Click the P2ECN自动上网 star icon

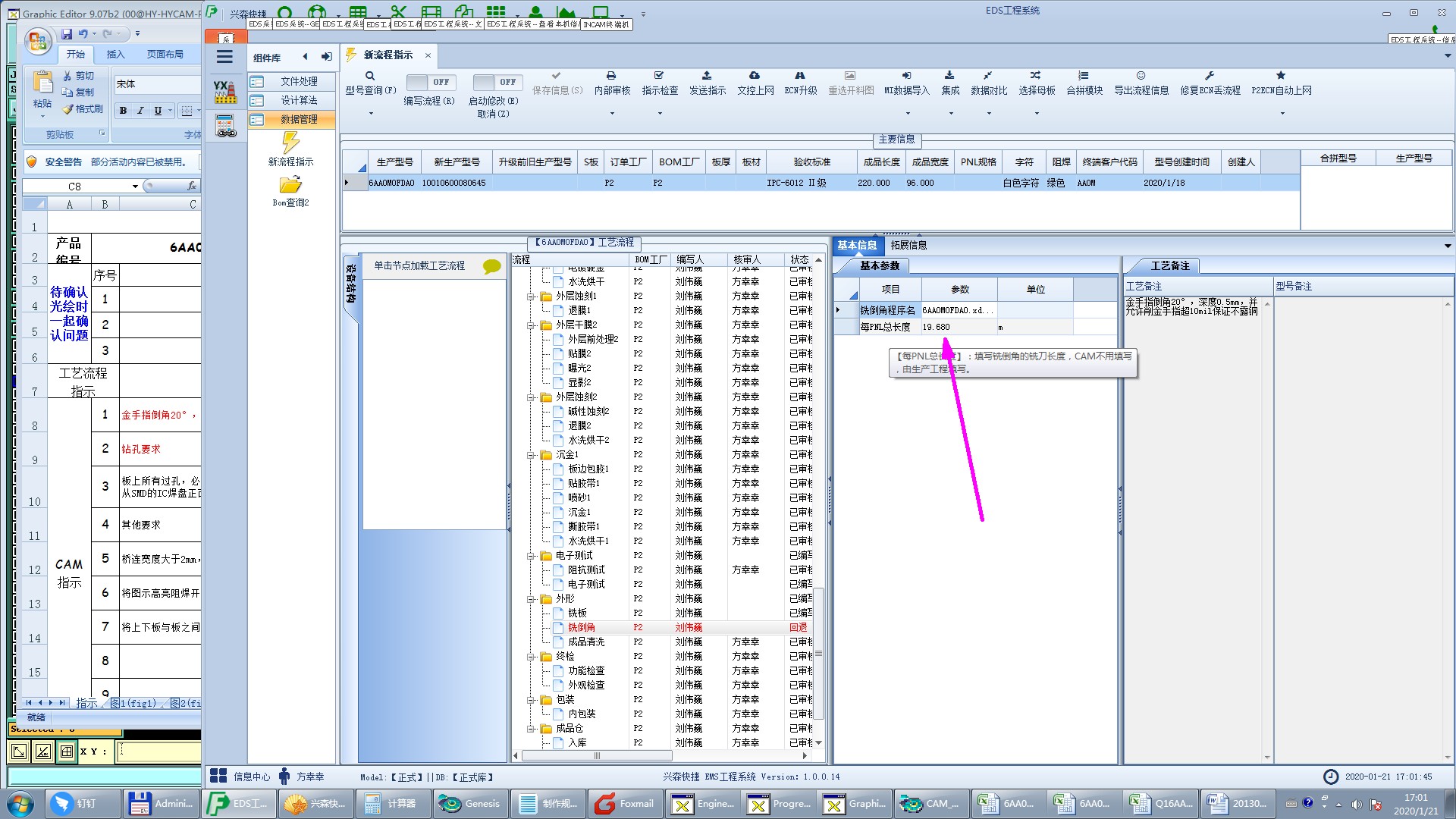click(1281, 76)
